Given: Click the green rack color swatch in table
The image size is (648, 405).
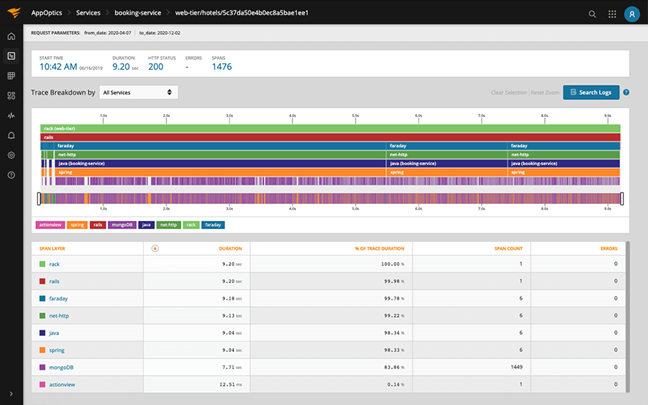Looking at the screenshot, I should pos(42,264).
